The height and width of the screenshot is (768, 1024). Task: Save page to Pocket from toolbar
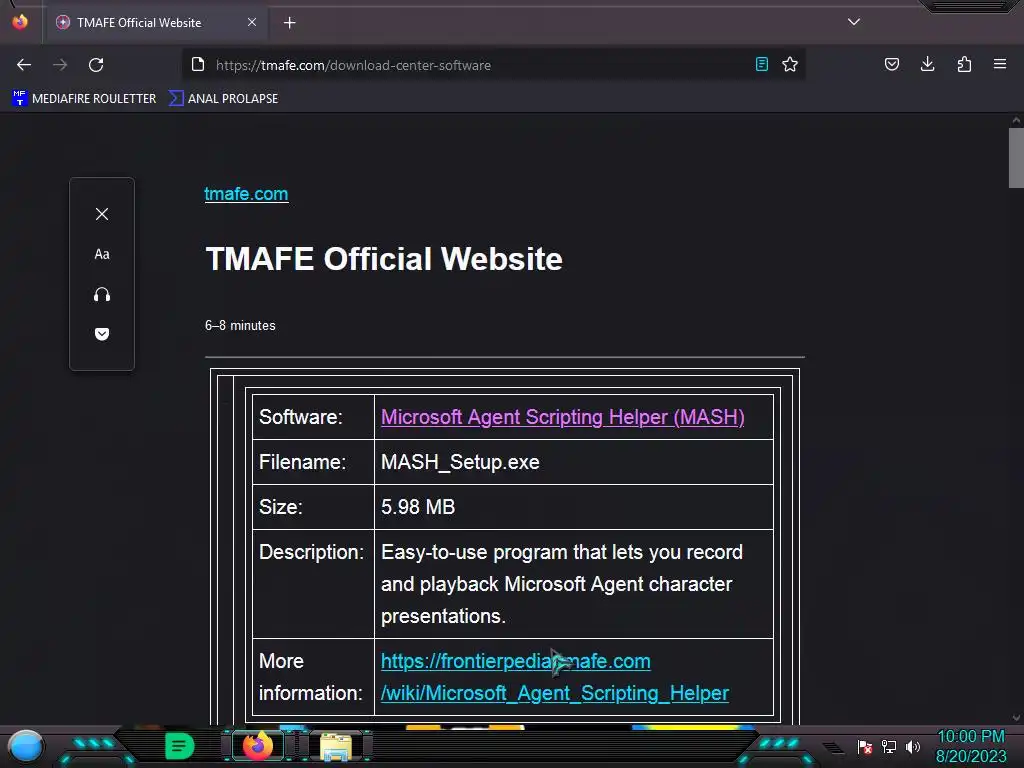click(x=891, y=64)
